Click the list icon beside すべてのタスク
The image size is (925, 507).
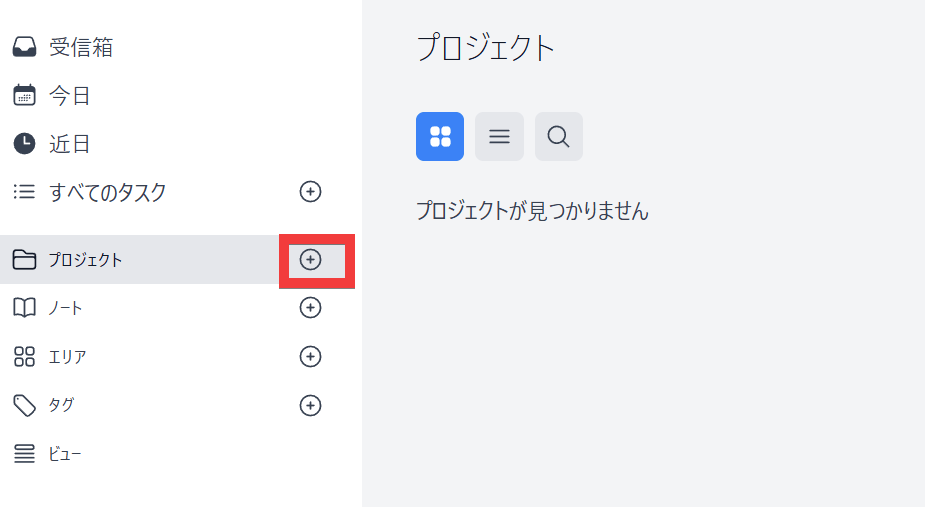24,192
